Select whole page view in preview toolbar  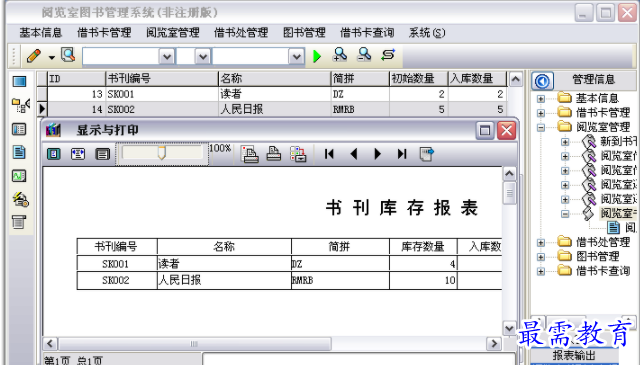click(x=102, y=154)
